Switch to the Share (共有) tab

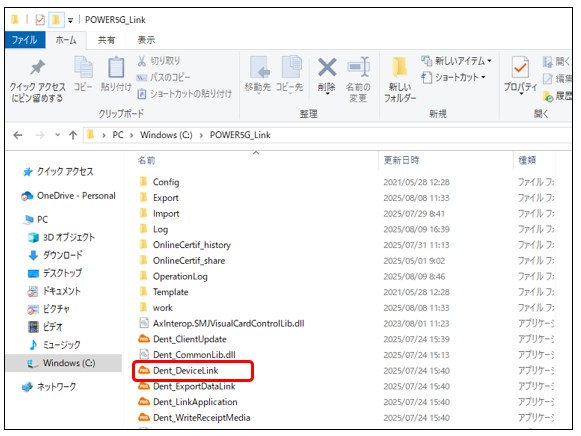pyautogui.click(x=106, y=40)
